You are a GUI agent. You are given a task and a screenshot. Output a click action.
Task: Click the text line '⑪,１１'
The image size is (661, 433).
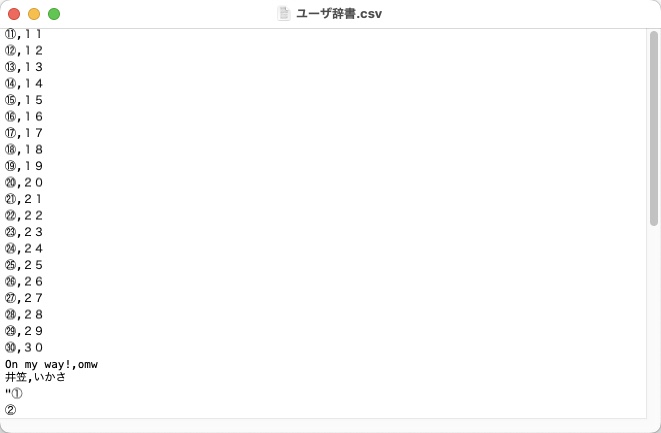pos(24,34)
